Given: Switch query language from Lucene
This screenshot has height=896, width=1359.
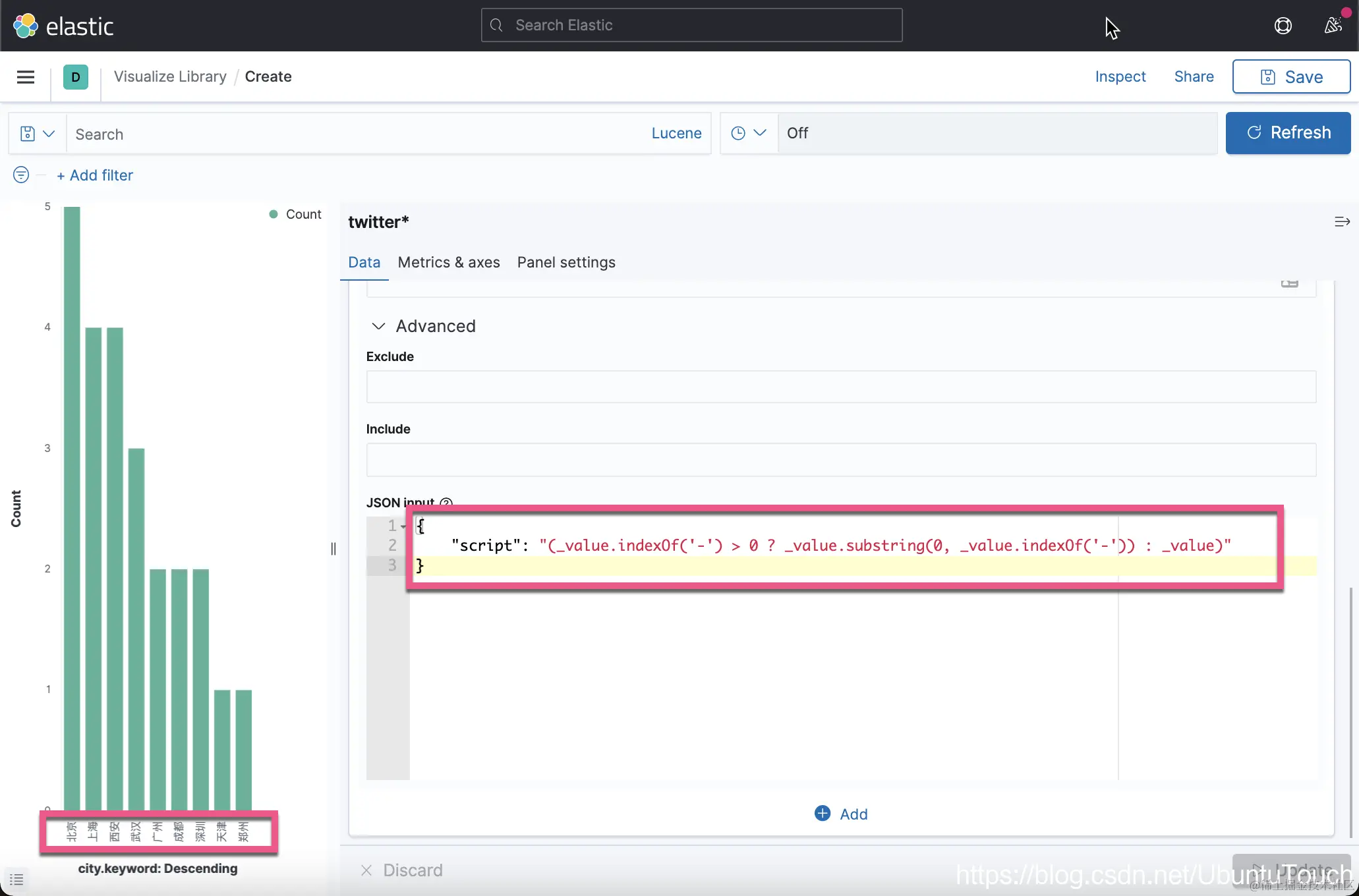Looking at the screenshot, I should [x=676, y=133].
